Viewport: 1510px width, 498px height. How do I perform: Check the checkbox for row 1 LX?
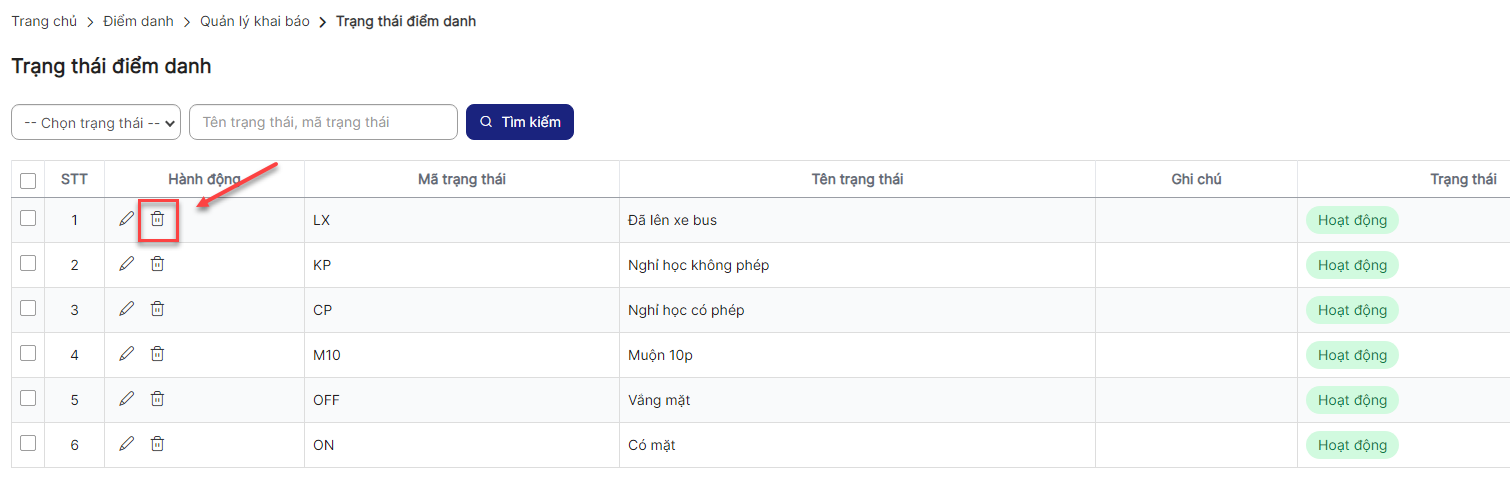pyautogui.click(x=28, y=218)
